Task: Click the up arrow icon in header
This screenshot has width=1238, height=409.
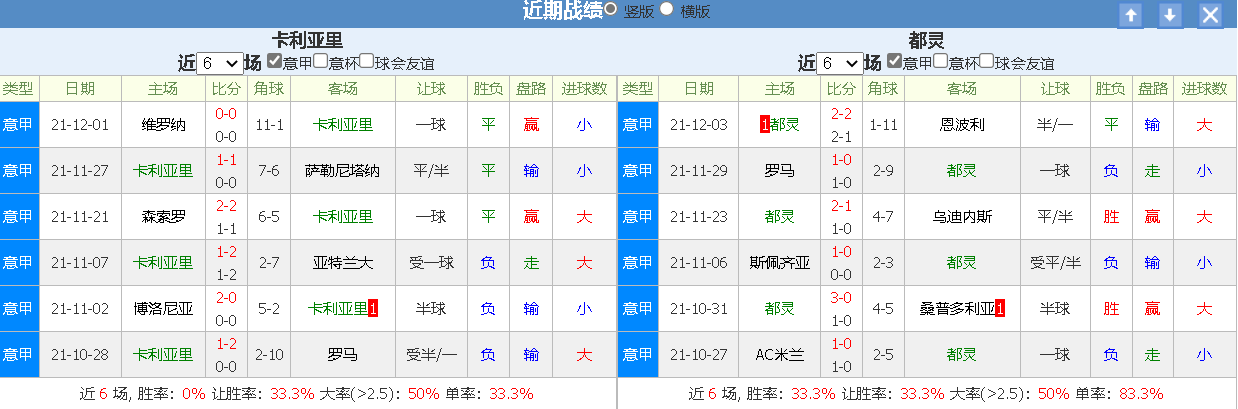Action: point(1131,15)
